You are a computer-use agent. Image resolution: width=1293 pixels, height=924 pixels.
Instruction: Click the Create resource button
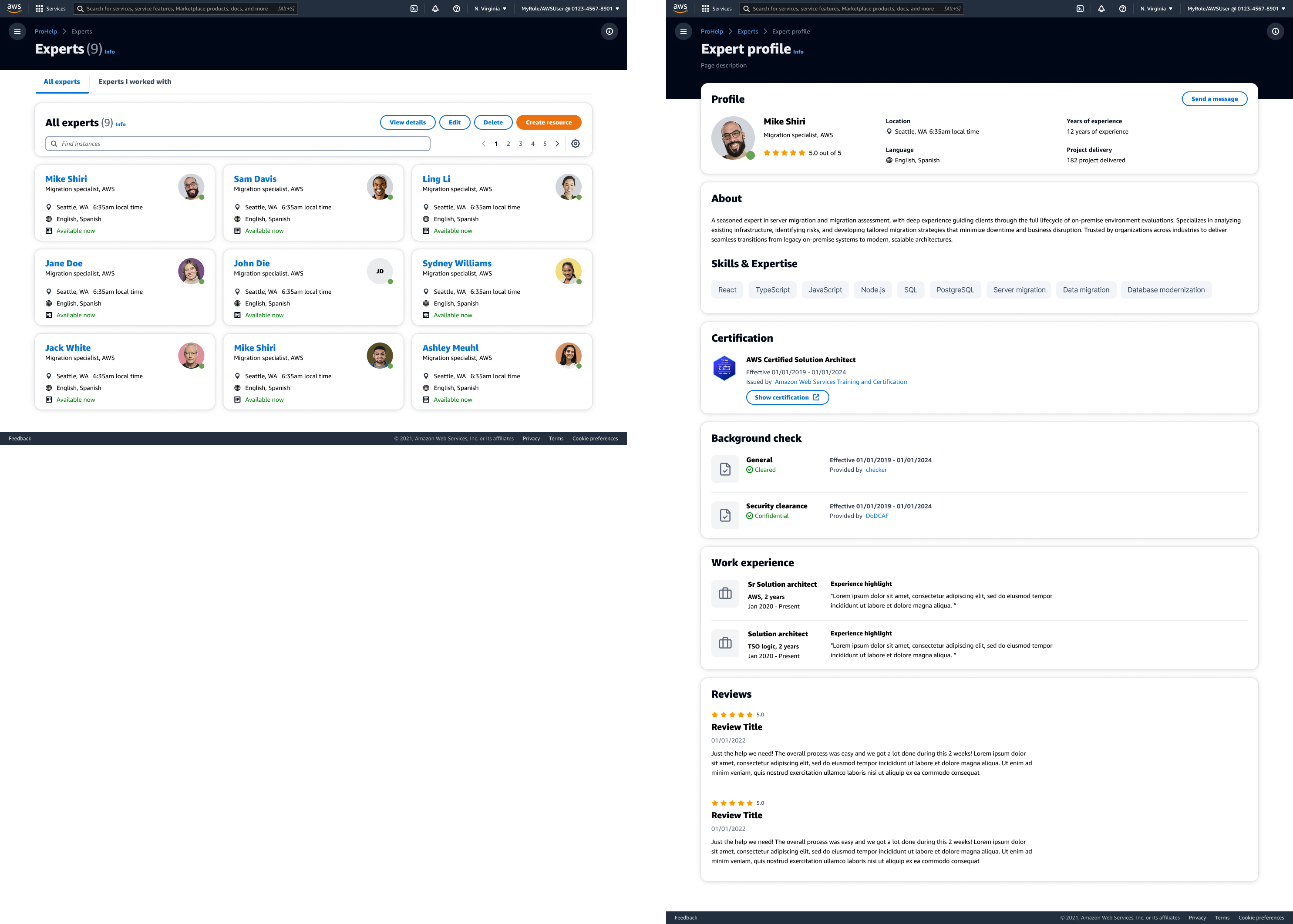tap(548, 122)
